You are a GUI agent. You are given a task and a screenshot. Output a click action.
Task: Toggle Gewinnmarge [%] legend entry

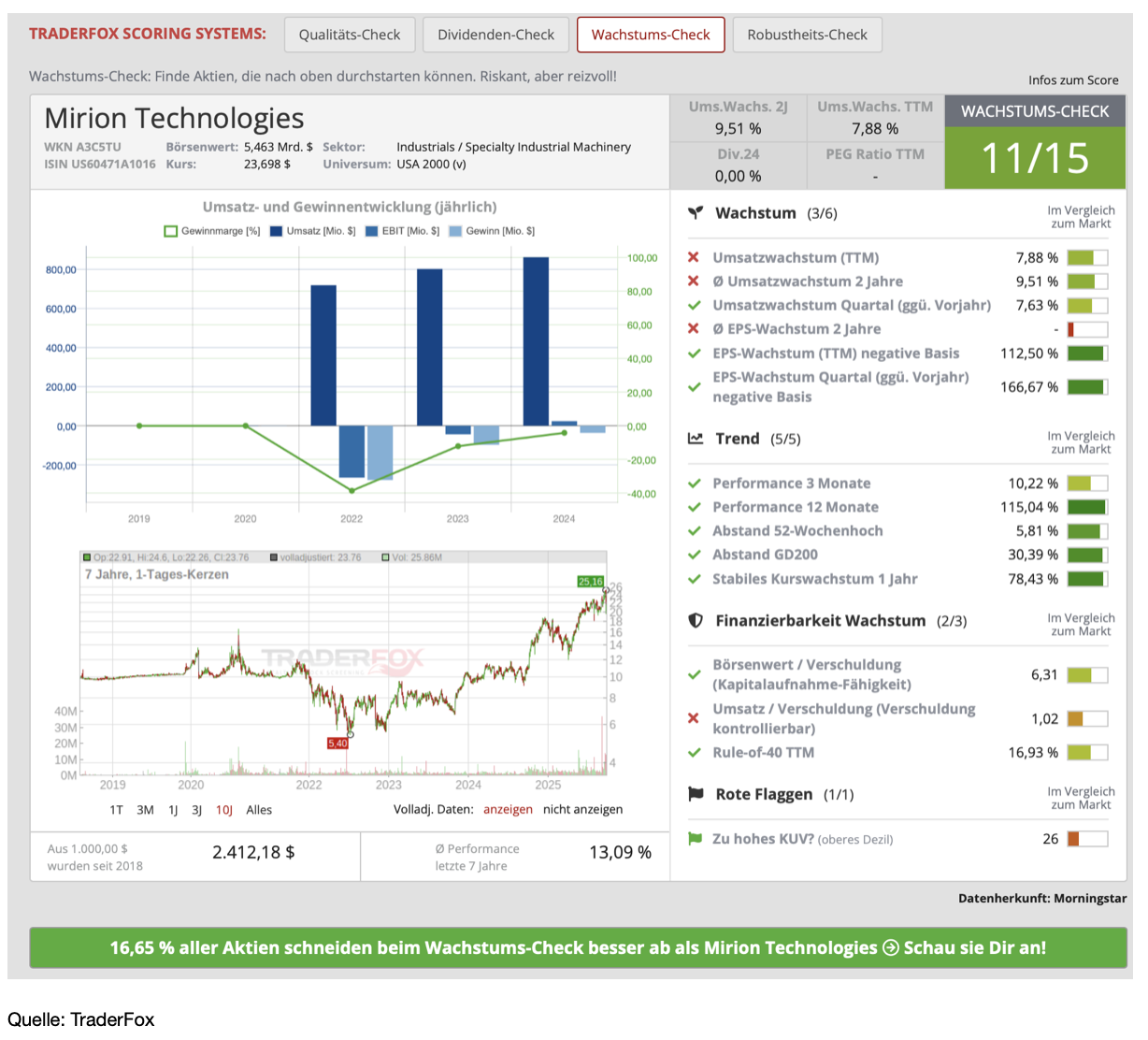pos(212,231)
